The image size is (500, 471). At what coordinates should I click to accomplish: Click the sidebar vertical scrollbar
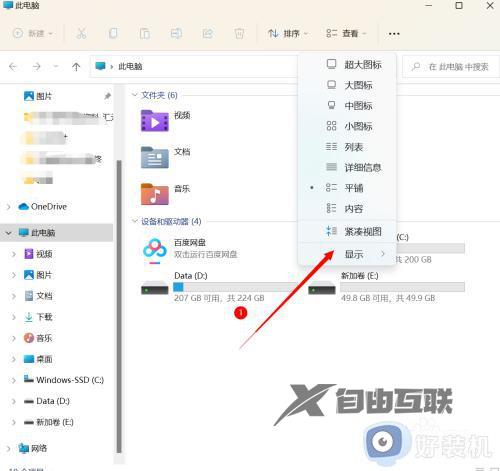119,306
